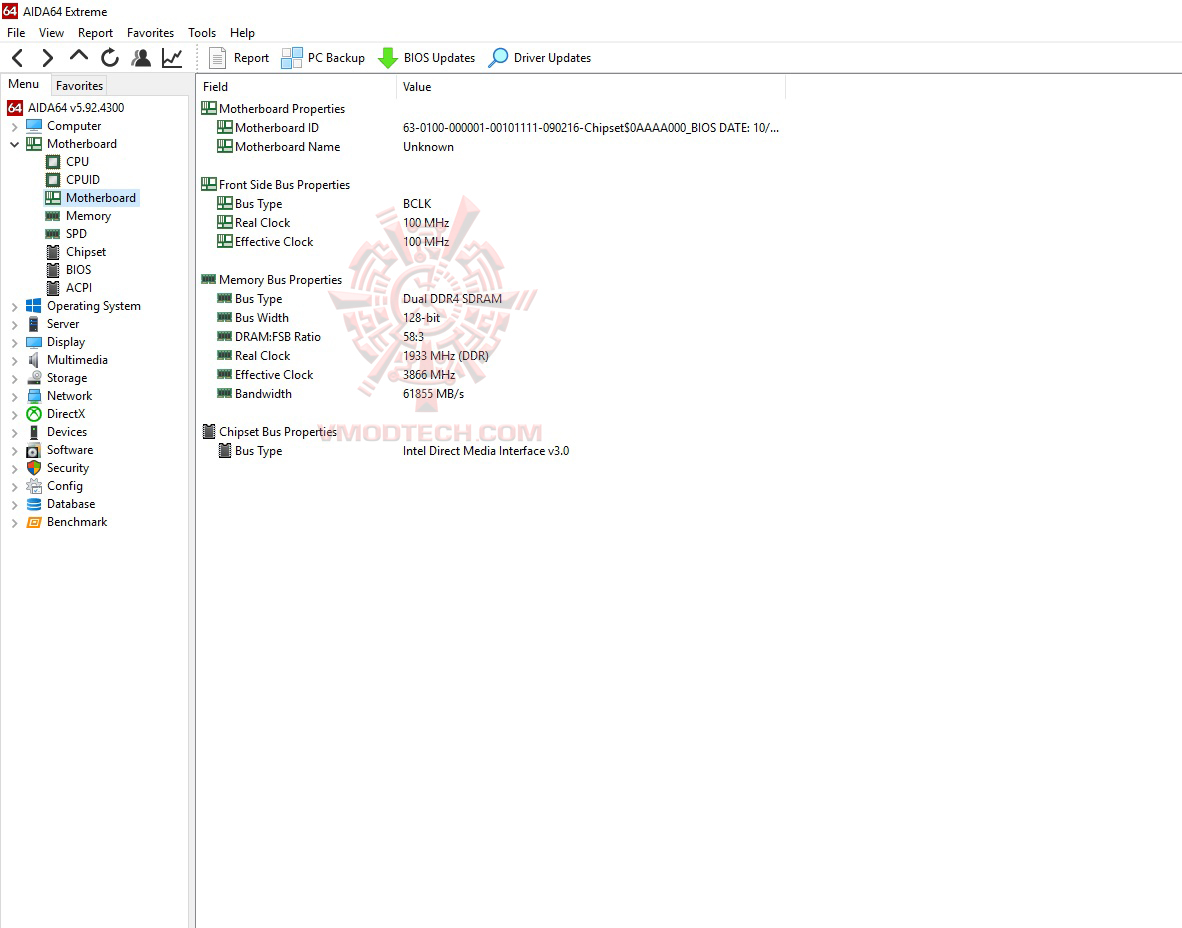Image resolution: width=1182 pixels, height=928 pixels.
Task: Expand the Network tree node
Action: 14,397
